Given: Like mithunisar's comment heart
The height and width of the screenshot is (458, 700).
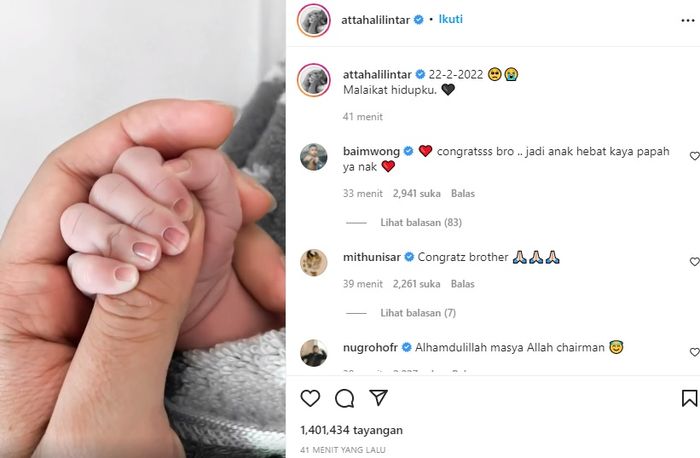Looking at the screenshot, I should pyautogui.click(x=695, y=262).
